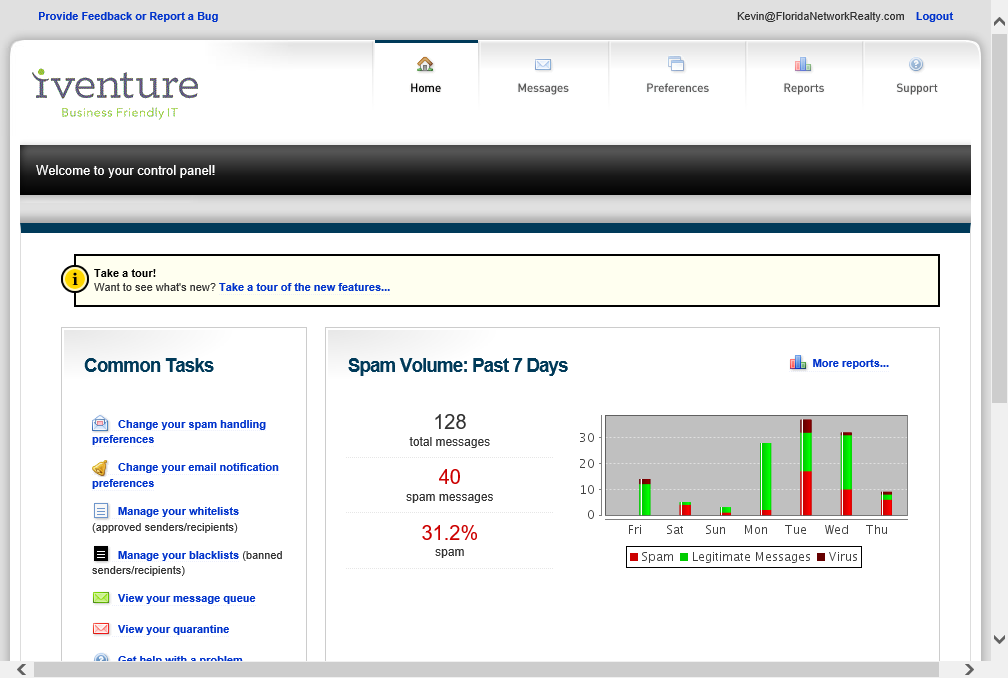1008x678 pixels.
Task: Log out using the Logout link
Action: pos(934,16)
